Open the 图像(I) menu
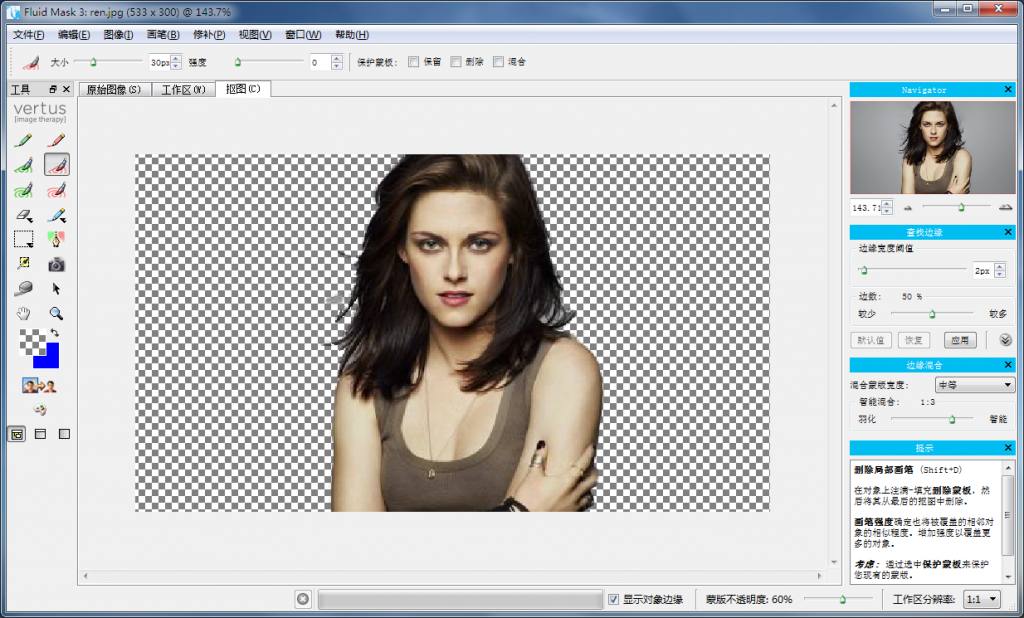This screenshot has width=1024, height=618. pos(118,35)
